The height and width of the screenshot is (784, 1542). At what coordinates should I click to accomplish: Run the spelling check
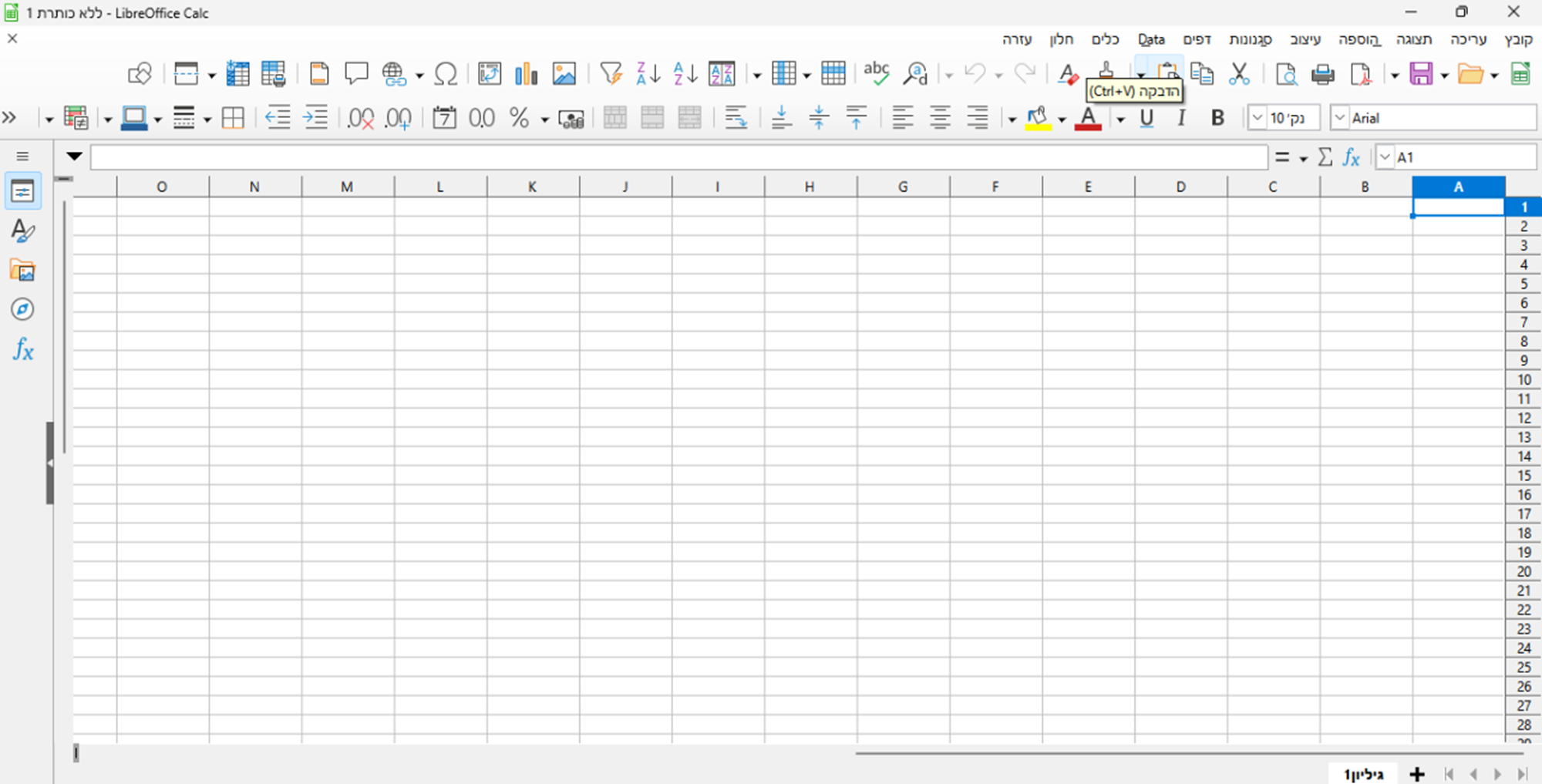pos(877,74)
